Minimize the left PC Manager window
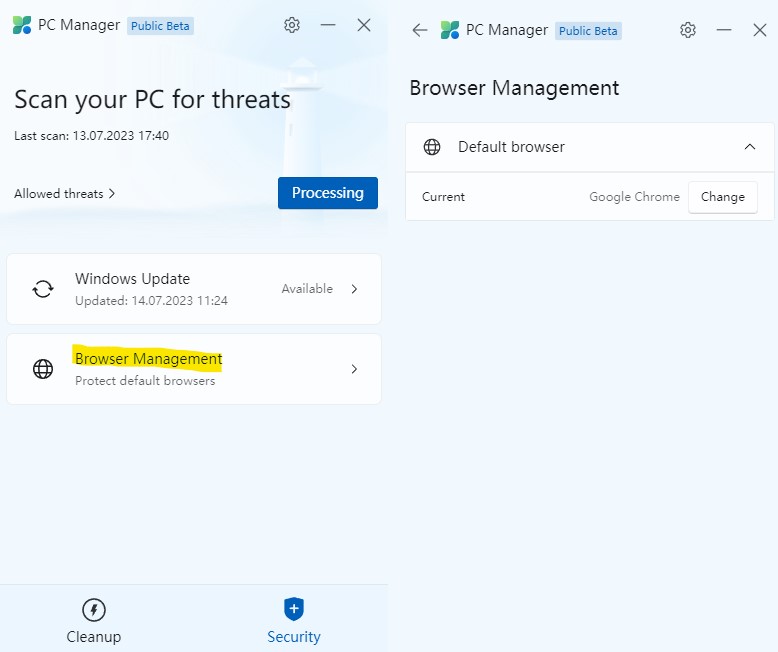 click(328, 25)
